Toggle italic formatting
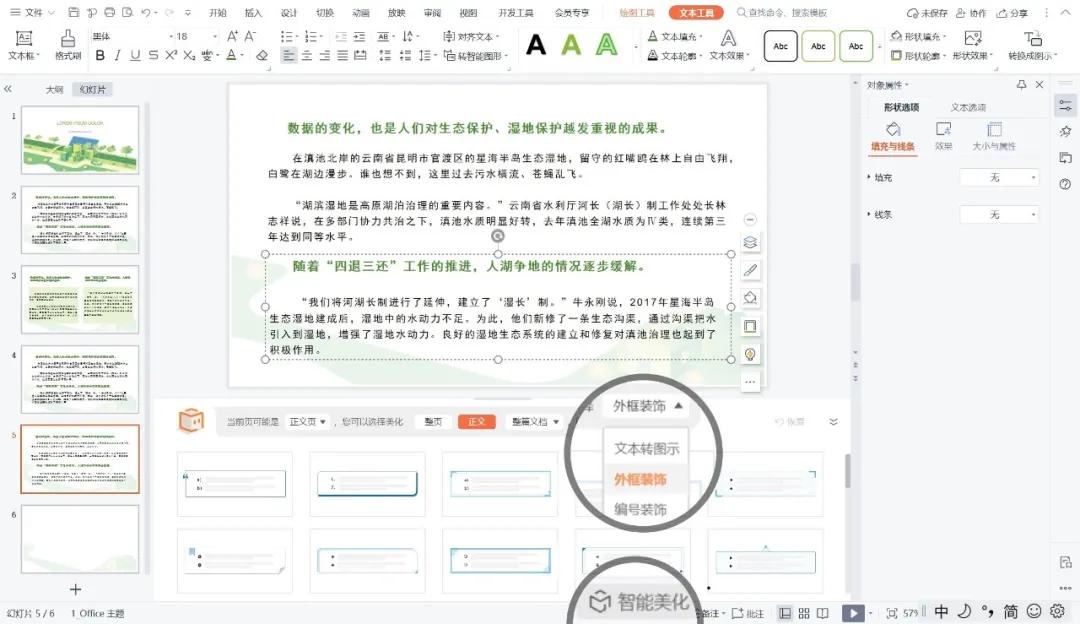 click(x=117, y=56)
